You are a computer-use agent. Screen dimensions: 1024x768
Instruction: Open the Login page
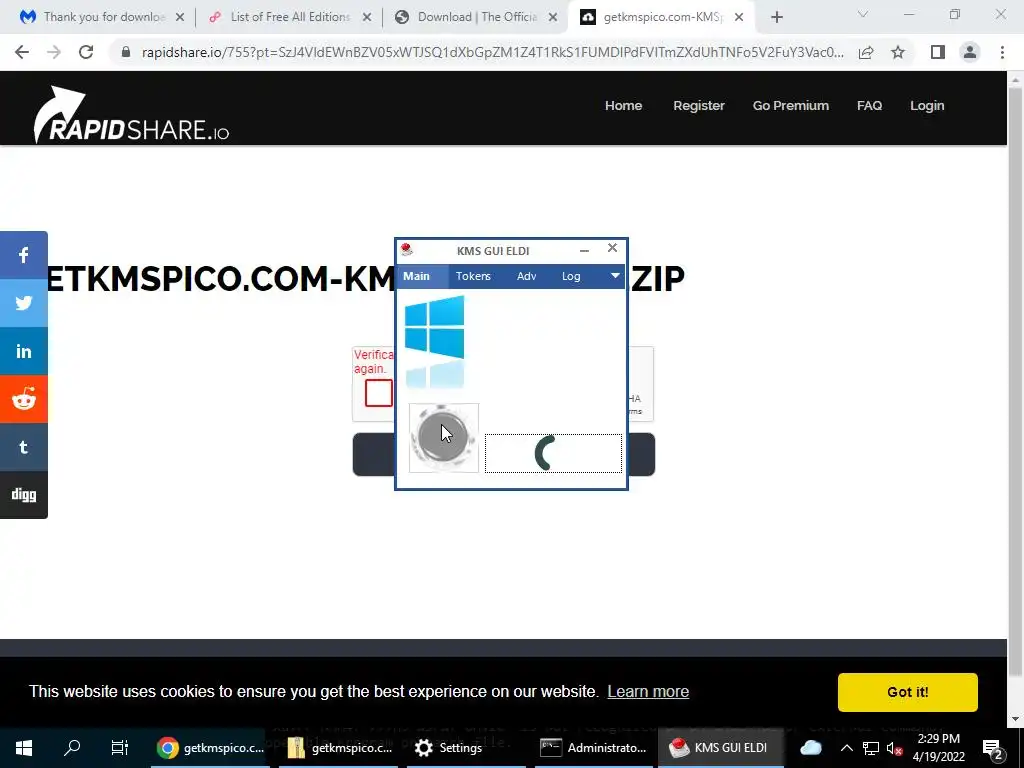(927, 106)
